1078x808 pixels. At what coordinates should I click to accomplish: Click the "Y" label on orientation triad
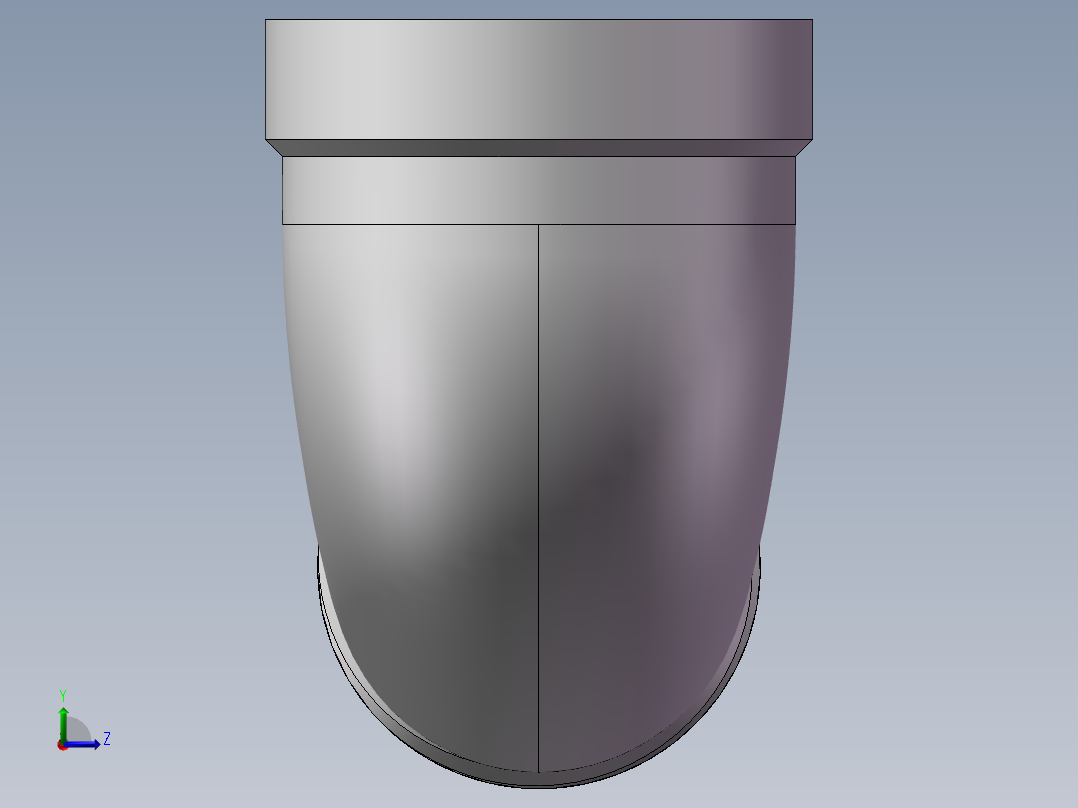tap(63, 695)
